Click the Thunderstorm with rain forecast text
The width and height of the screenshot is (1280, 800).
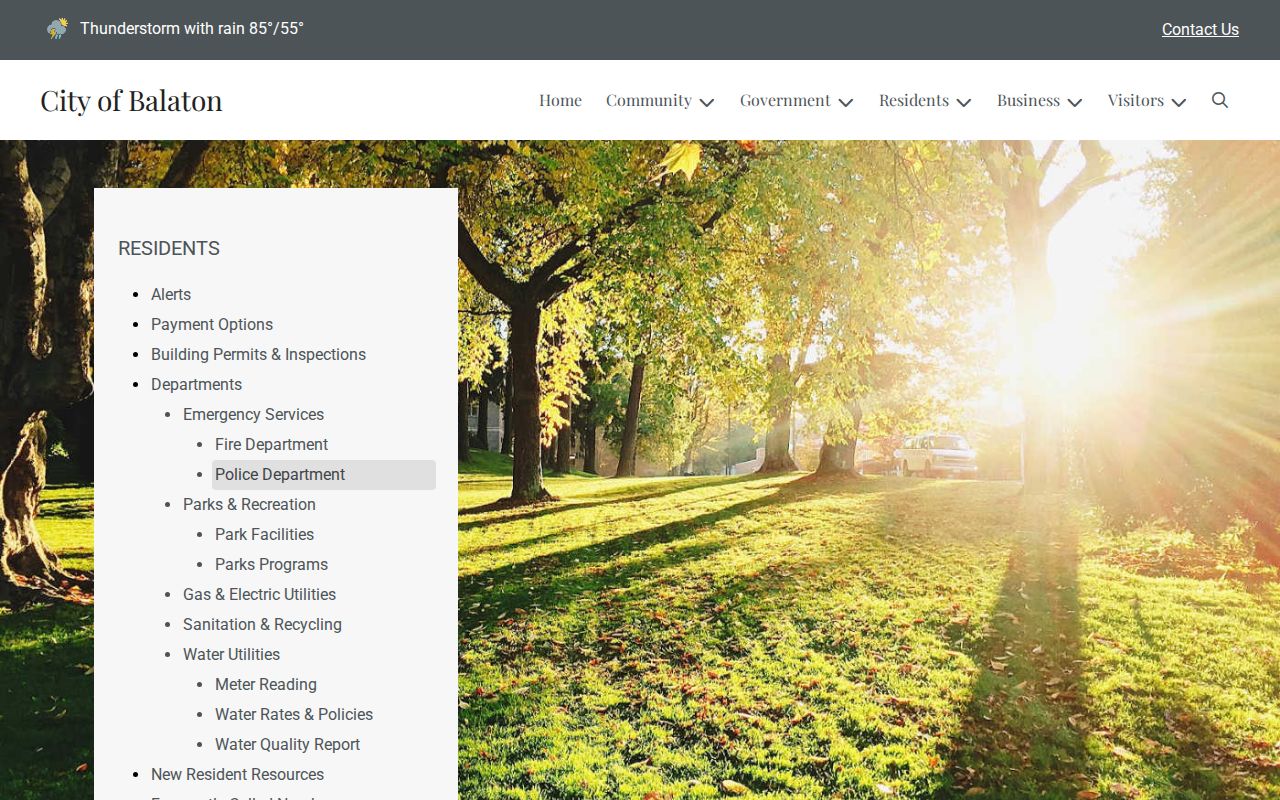pos(192,29)
